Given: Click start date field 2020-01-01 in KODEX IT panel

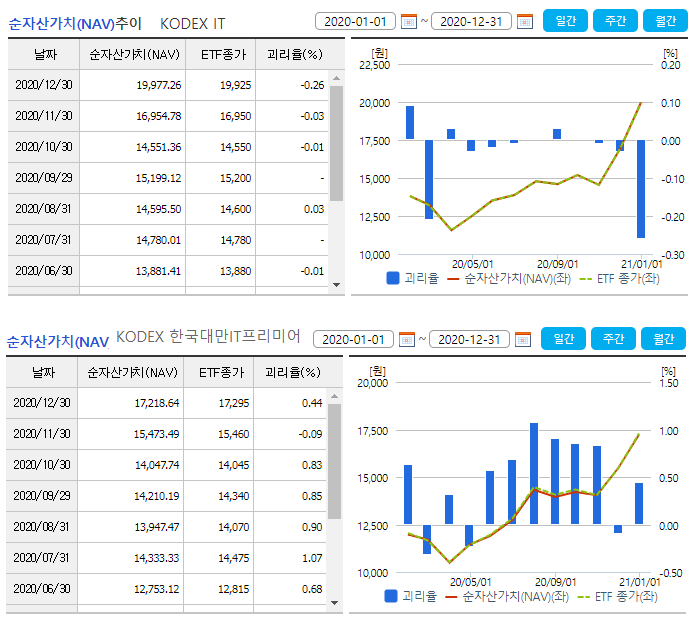Looking at the screenshot, I should [x=355, y=21].
